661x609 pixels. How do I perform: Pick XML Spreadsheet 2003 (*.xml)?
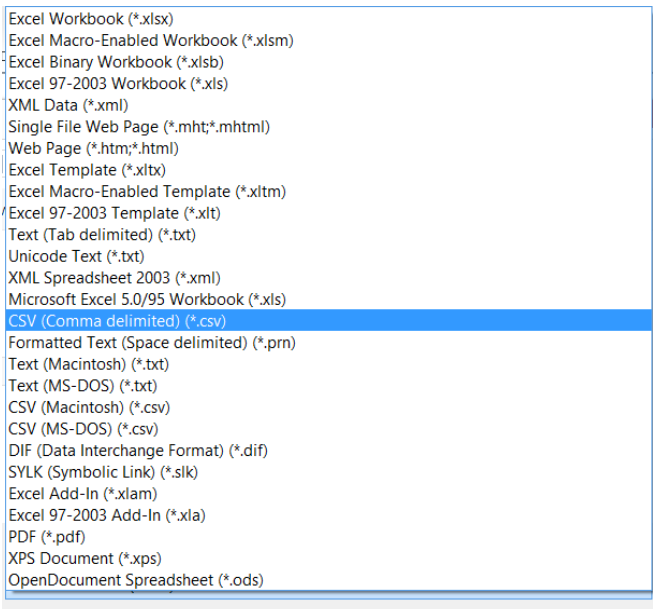tap(329, 278)
